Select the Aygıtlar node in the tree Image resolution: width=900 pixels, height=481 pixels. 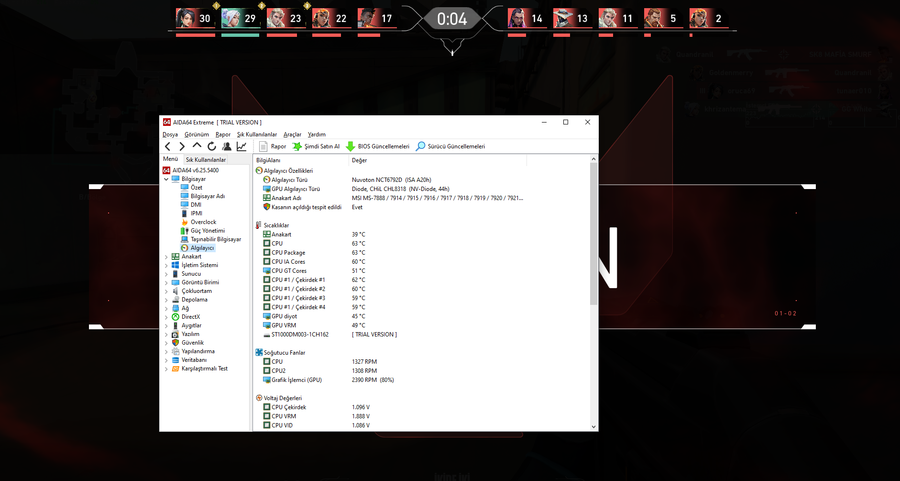(x=187, y=325)
